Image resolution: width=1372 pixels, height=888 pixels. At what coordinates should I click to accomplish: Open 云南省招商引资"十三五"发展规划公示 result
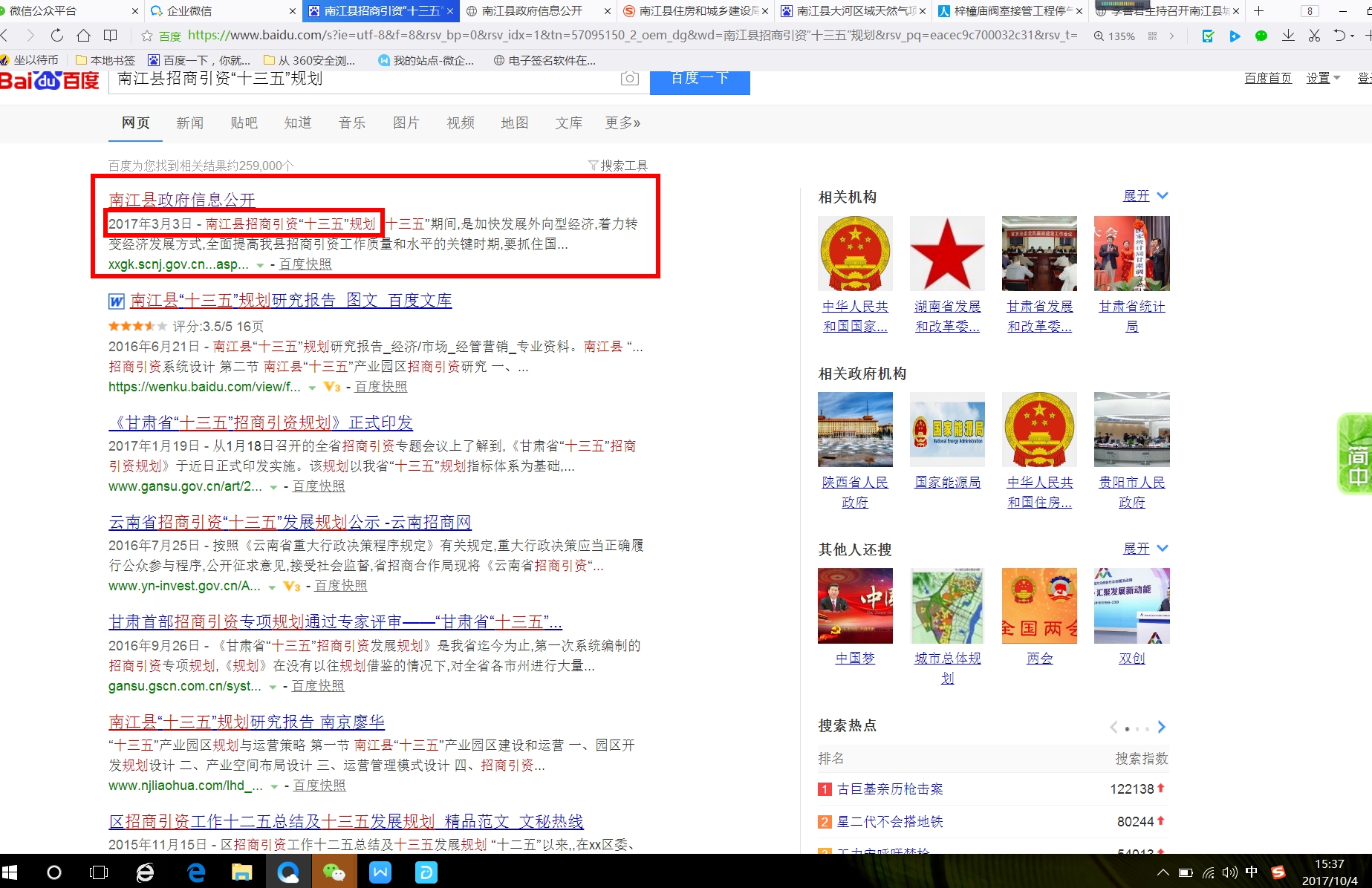tap(290, 522)
